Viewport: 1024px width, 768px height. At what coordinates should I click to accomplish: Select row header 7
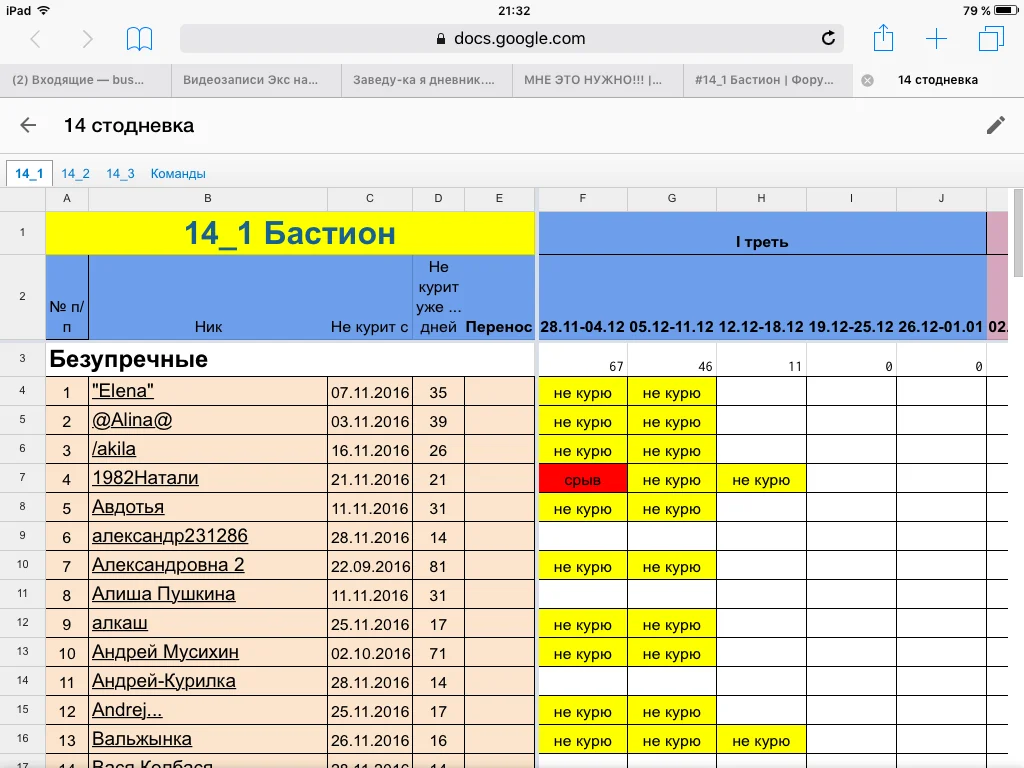pyautogui.click(x=22, y=477)
